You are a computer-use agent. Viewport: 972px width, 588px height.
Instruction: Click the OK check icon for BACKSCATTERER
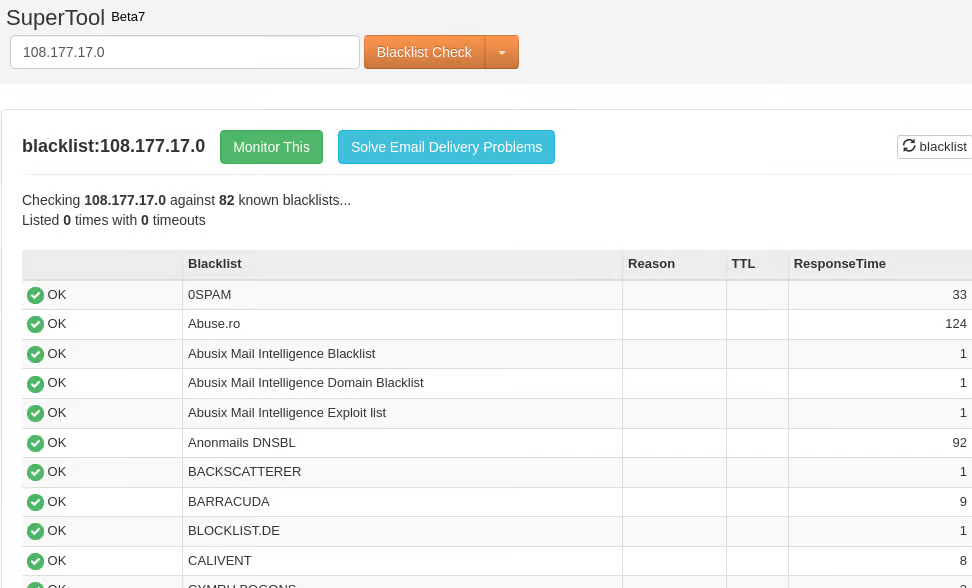coord(35,473)
